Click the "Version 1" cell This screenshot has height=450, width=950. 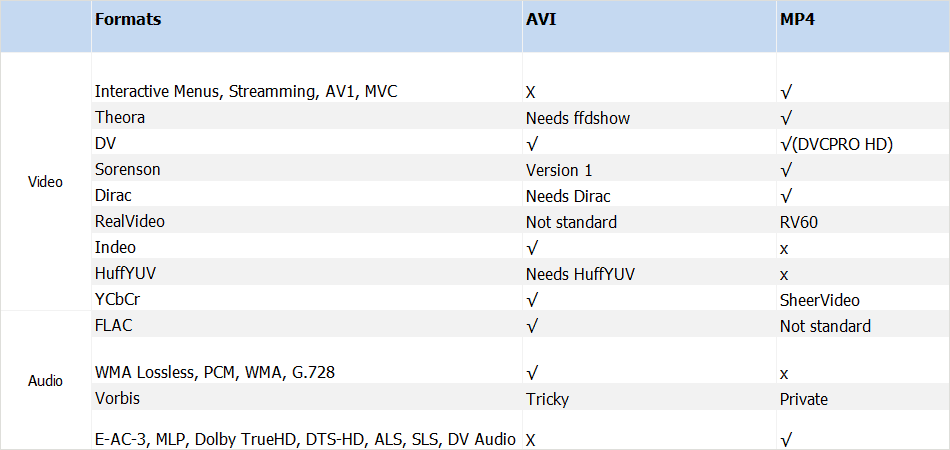point(559,170)
